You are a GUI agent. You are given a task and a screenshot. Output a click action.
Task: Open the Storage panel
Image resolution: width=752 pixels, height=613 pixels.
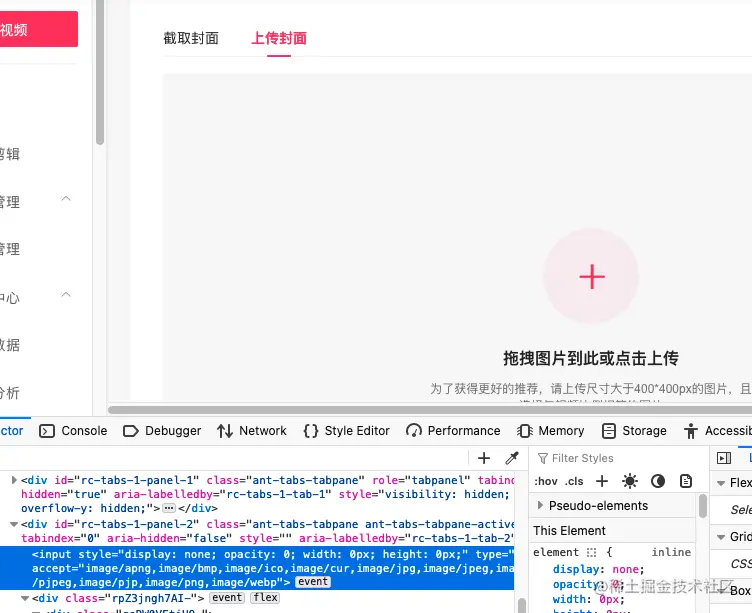634,431
